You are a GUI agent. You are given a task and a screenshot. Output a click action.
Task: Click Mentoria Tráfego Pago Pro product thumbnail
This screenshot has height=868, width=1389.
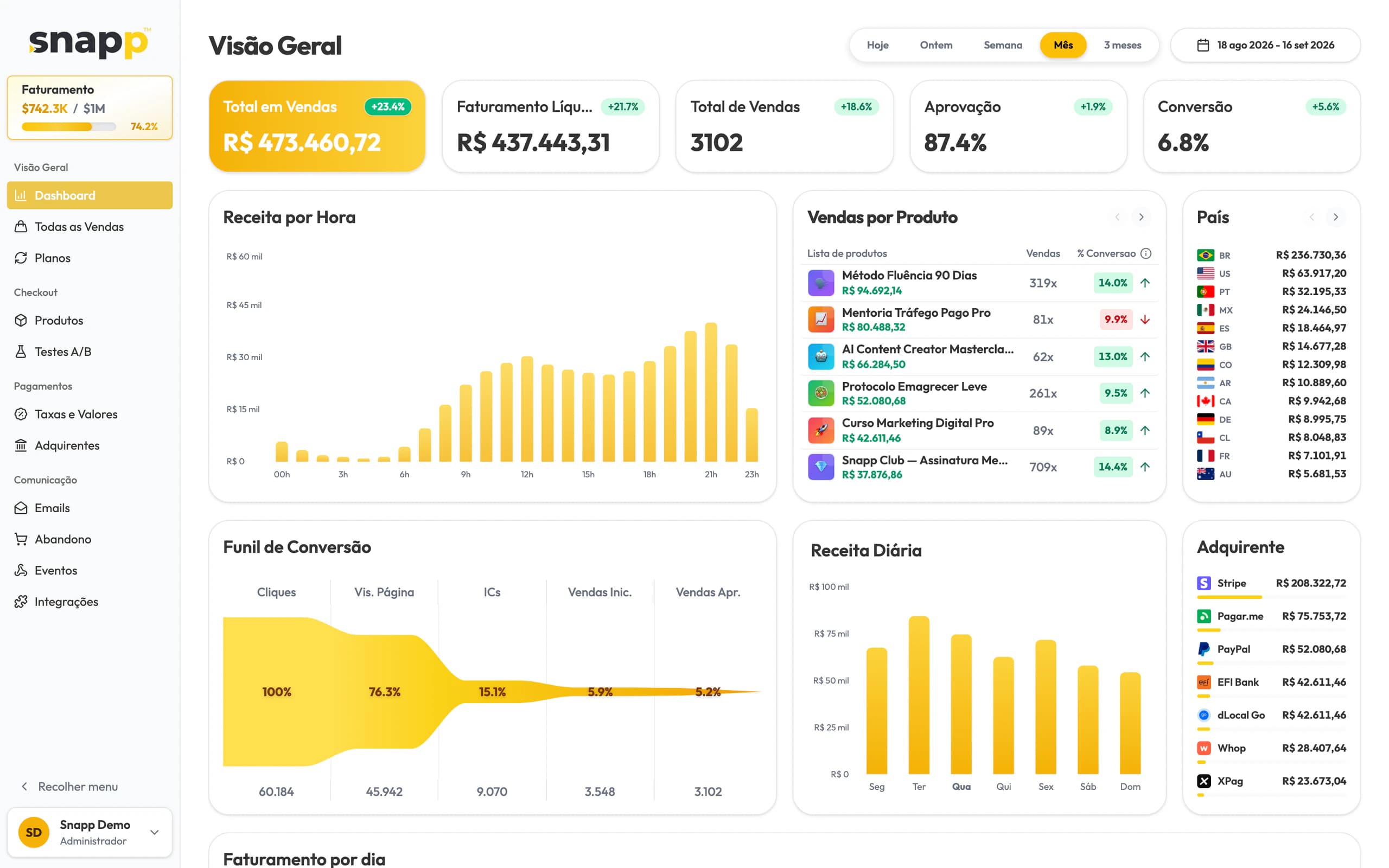(x=821, y=319)
